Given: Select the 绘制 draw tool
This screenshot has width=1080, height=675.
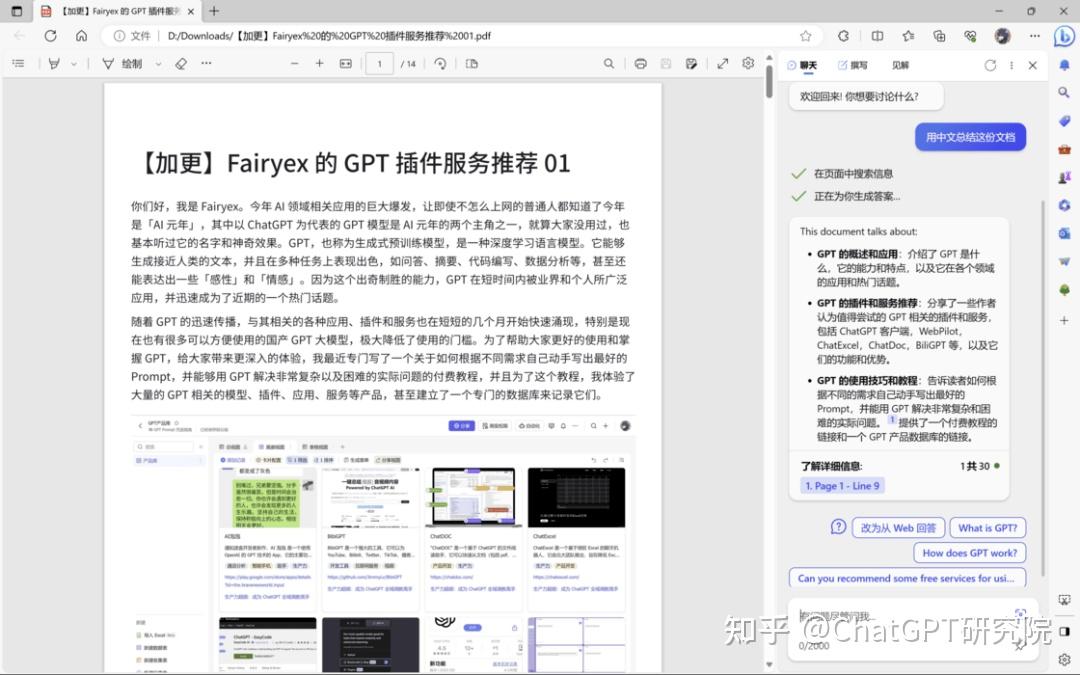Looking at the screenshot, I should point(122,63).
